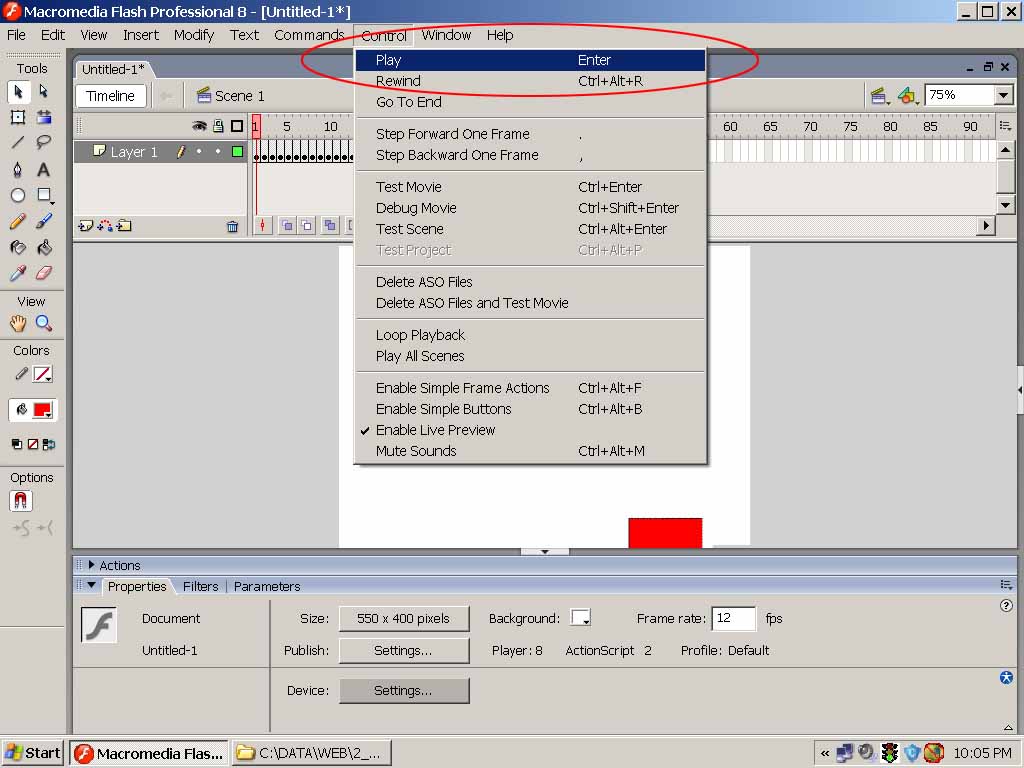
Task: Switch to the Filters tab
Action: (200, 586)
